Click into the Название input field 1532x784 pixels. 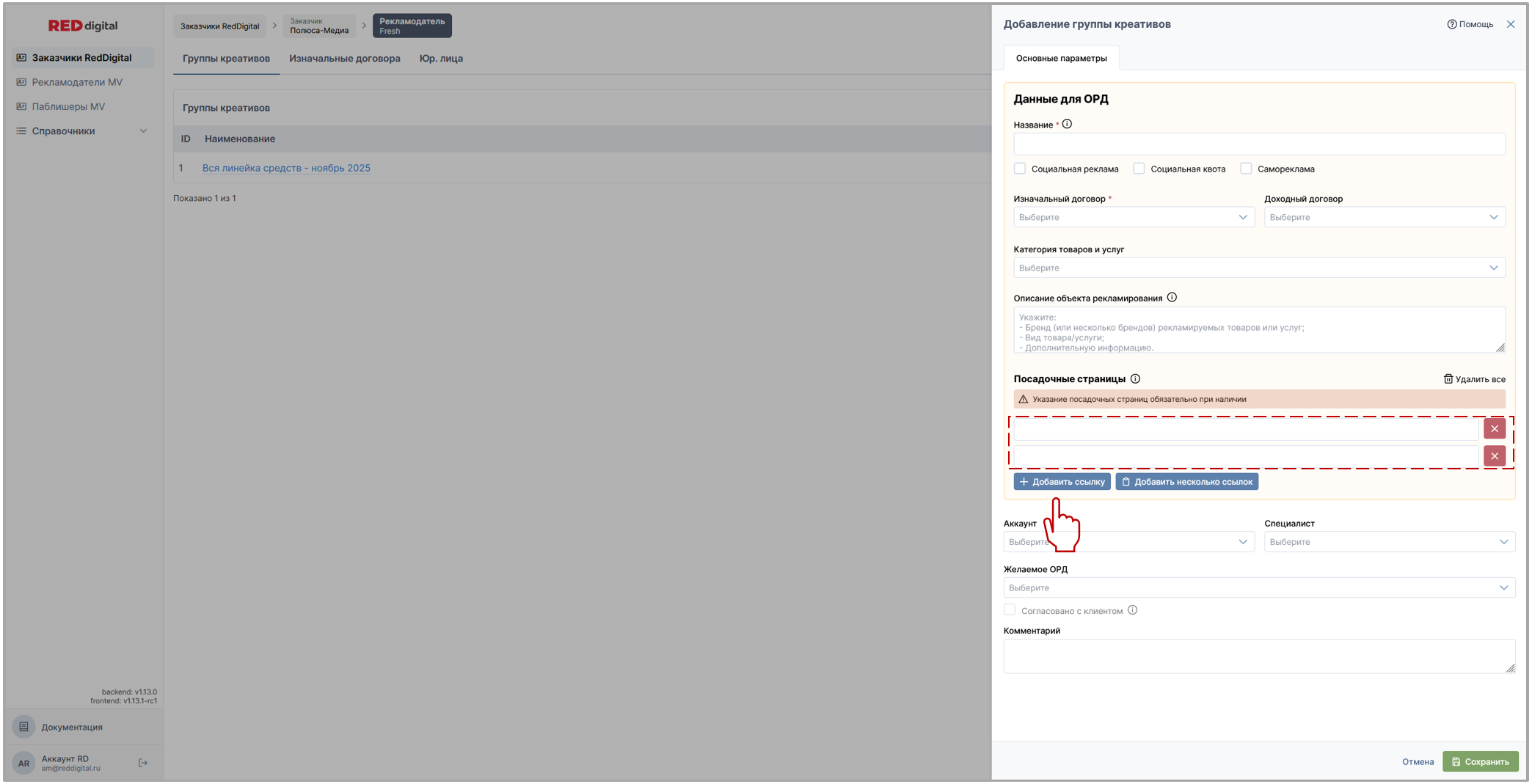1258,144
